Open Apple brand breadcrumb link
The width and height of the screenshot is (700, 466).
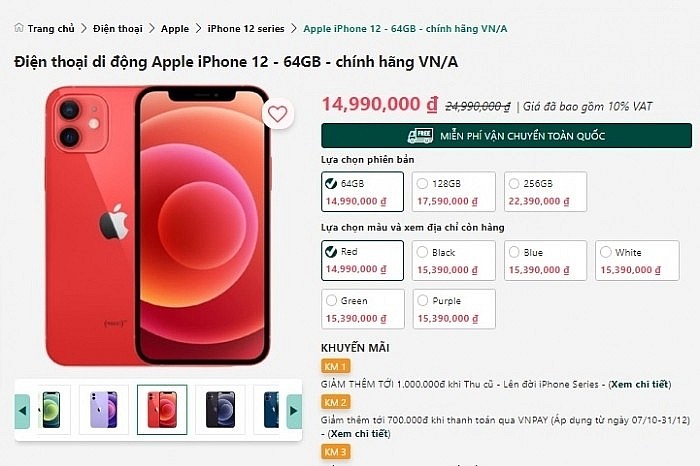coord(175,29)
